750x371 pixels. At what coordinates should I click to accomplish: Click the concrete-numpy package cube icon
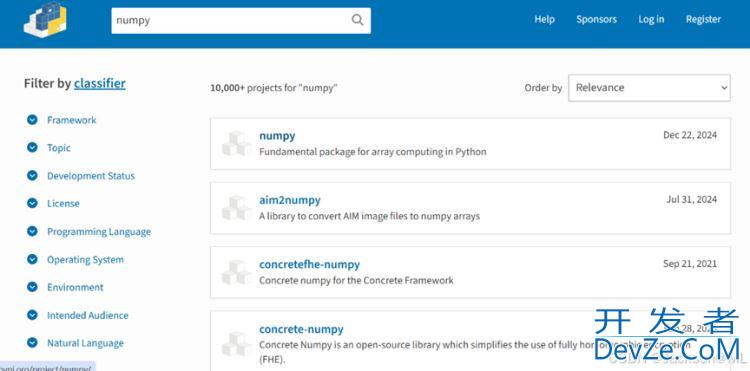click(237, 343)
